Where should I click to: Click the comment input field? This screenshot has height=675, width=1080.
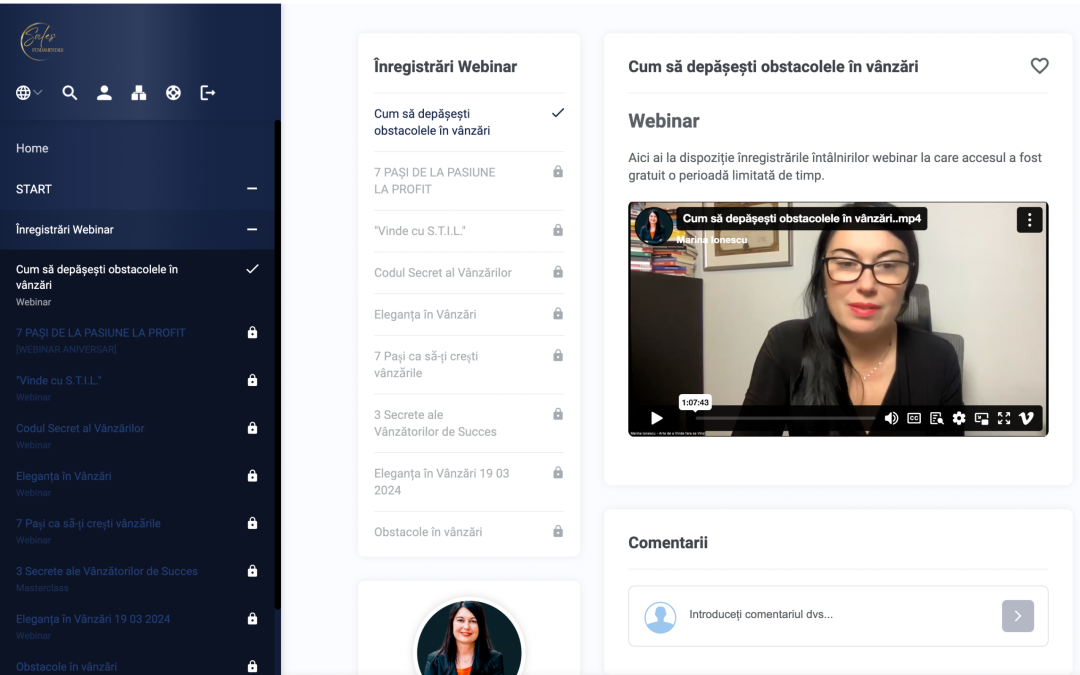point(838,614)
